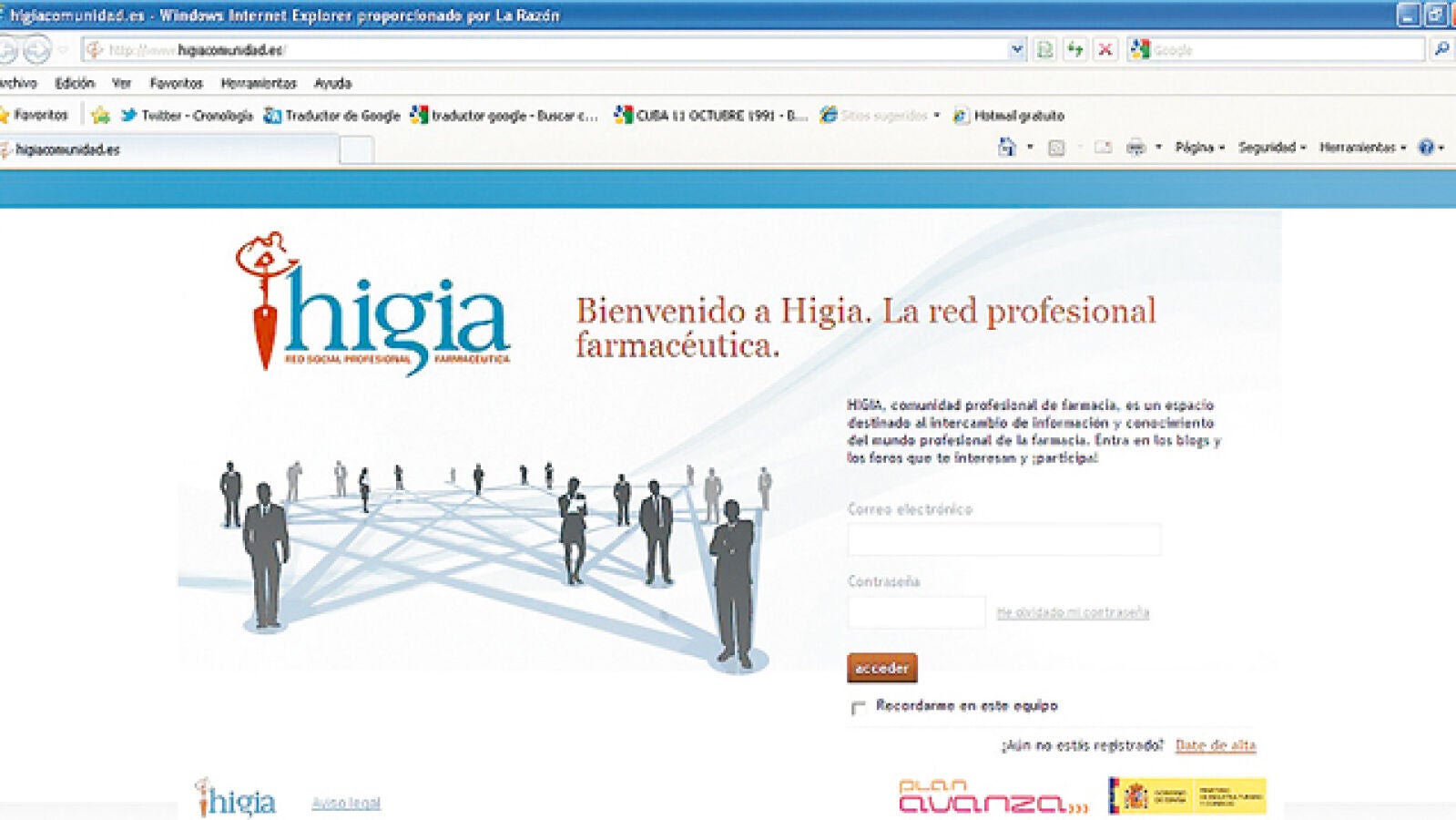Click the Correo electrónico input field
Image resolution: width=1456 pixels, height=820 pixels.
tap(1003, 539)
